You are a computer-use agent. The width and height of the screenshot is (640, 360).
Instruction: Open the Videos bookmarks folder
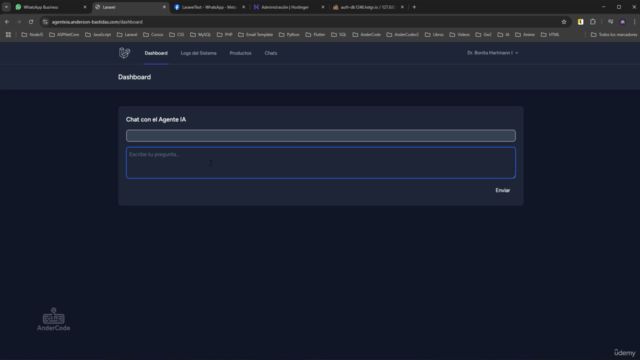coord(460,35)
